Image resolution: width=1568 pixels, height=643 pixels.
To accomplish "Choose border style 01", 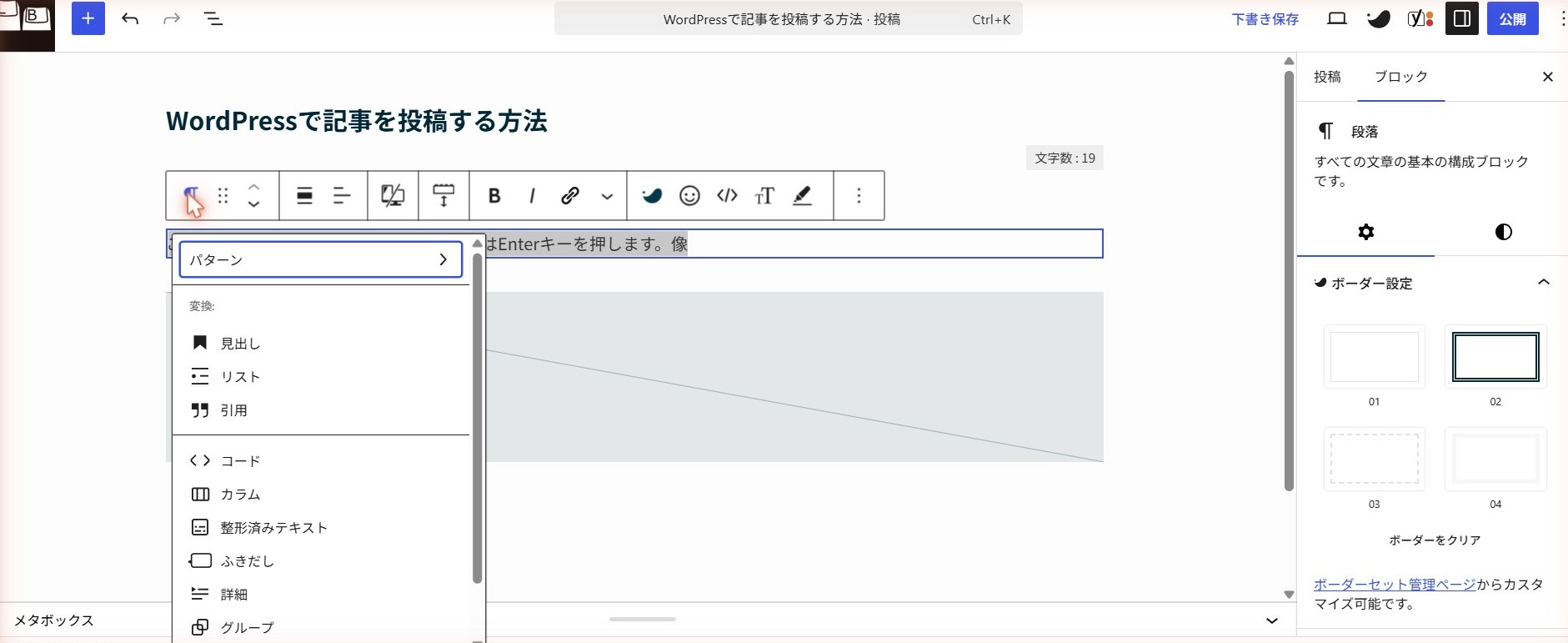I will pos(1375,357).
